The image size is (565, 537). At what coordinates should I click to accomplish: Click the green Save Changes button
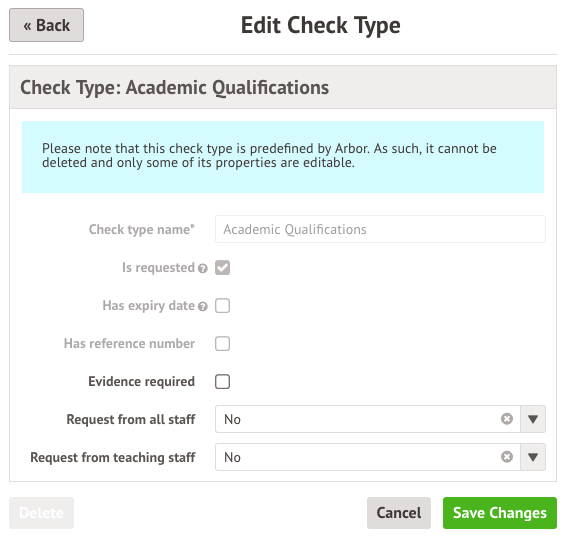tap(500, 513)
